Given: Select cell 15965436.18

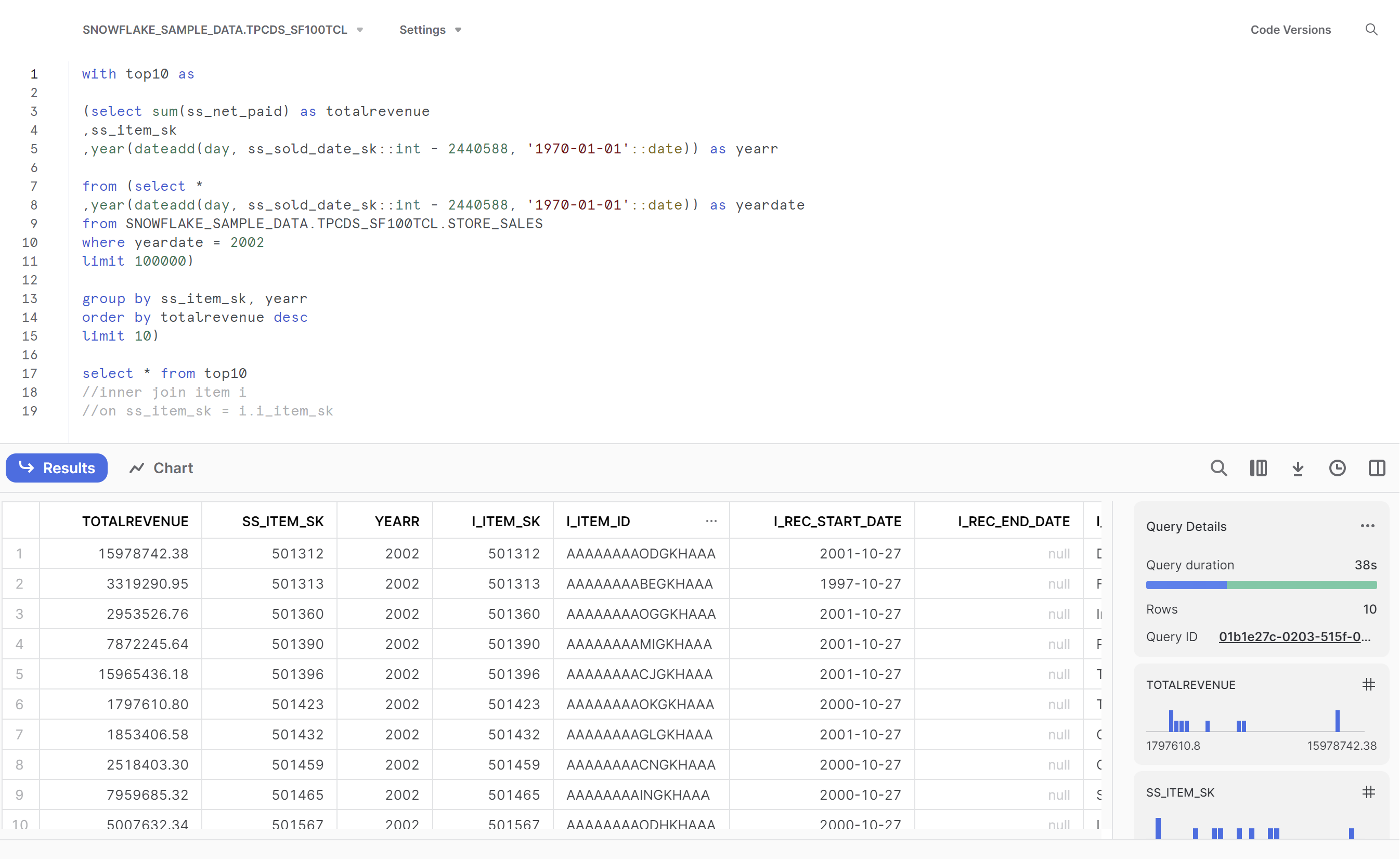Looking at the screenshot, I should (x=121, y=674).
